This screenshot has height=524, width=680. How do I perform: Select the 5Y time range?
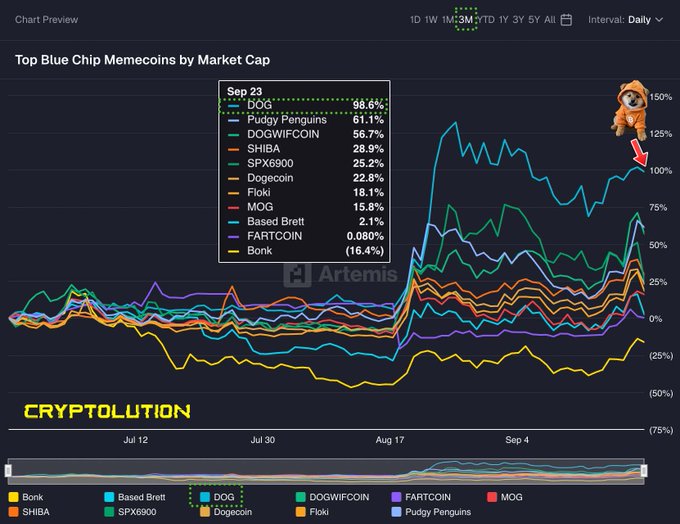[534, 20]
